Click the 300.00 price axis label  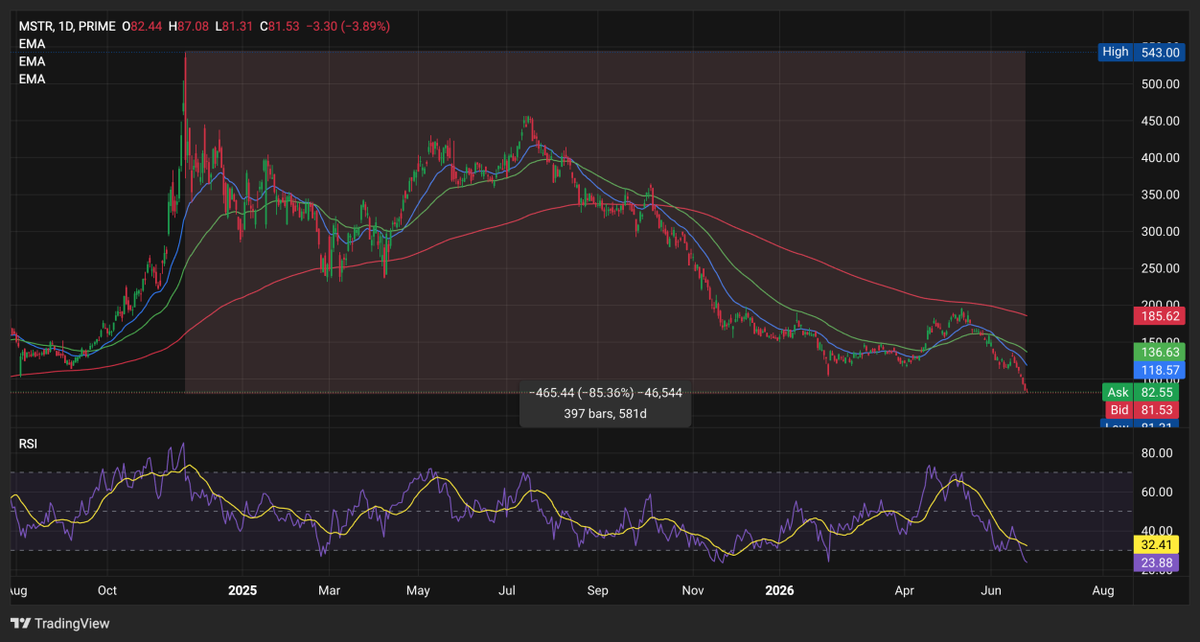point(1160,231)
